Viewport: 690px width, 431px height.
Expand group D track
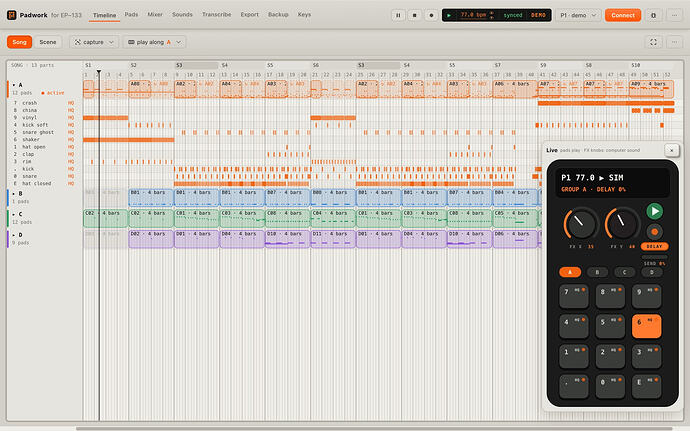14,235
